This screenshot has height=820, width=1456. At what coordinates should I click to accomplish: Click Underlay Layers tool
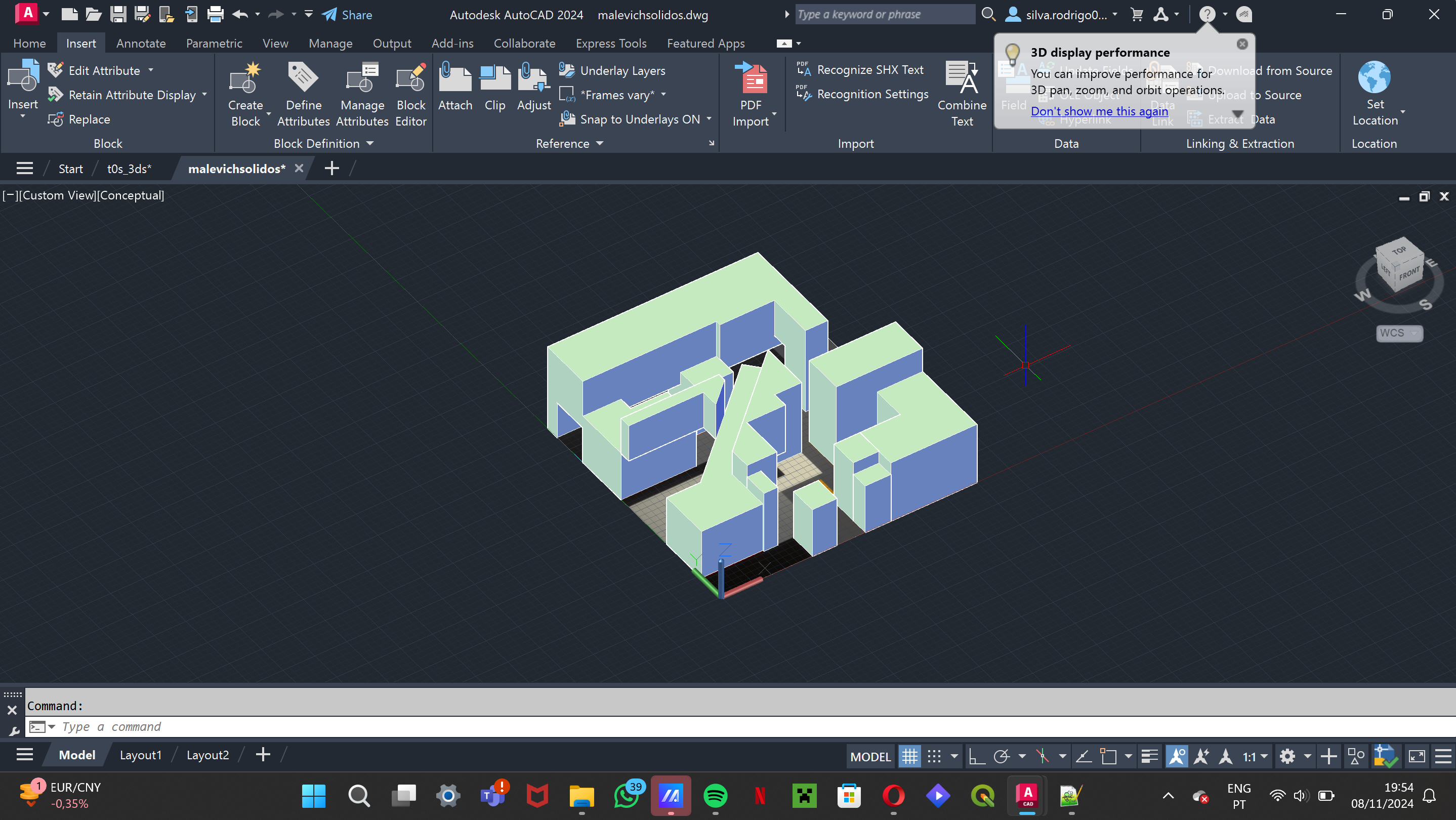613,70
